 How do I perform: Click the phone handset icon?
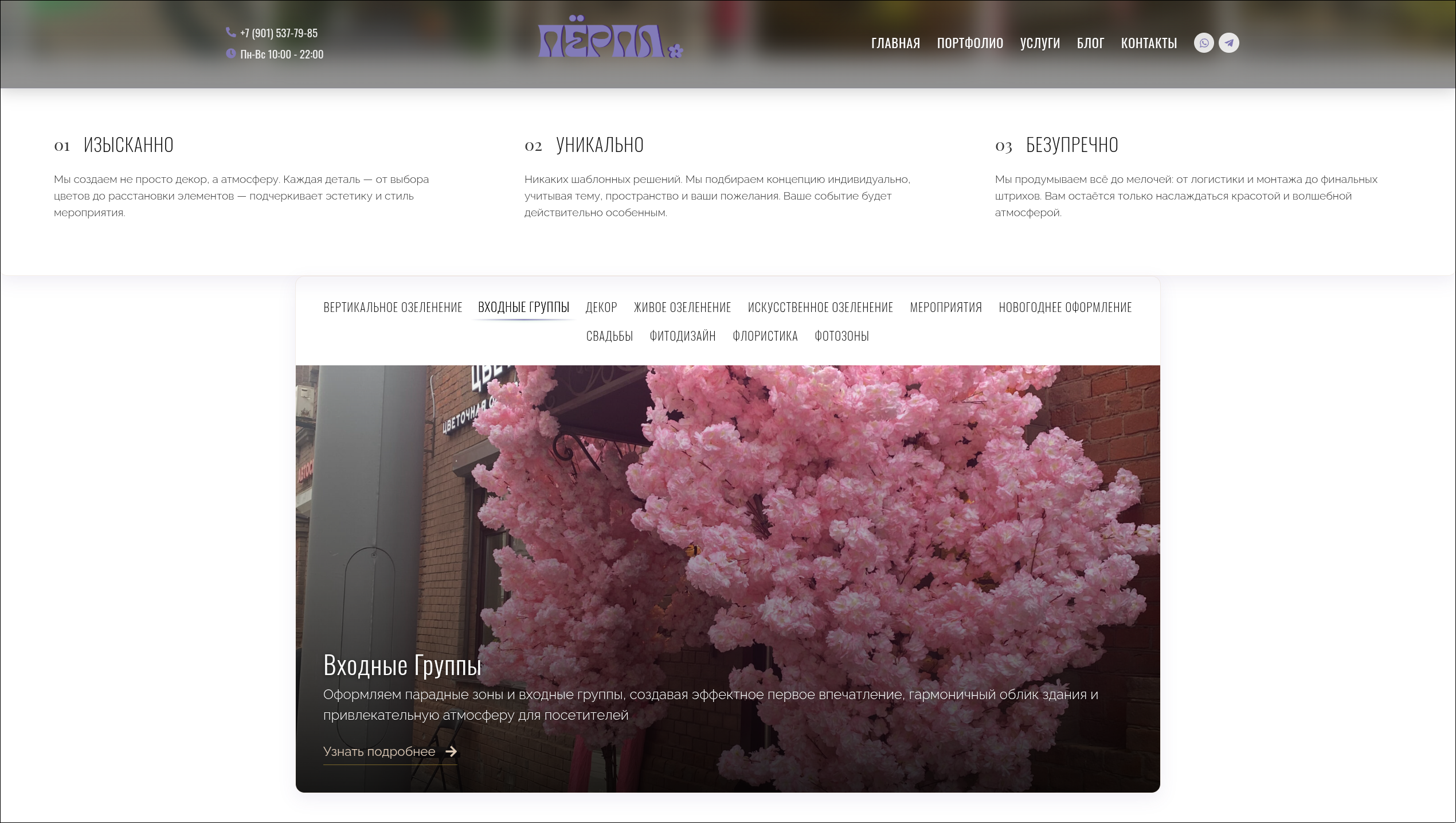pyautogui.click(x=230, y=32)
